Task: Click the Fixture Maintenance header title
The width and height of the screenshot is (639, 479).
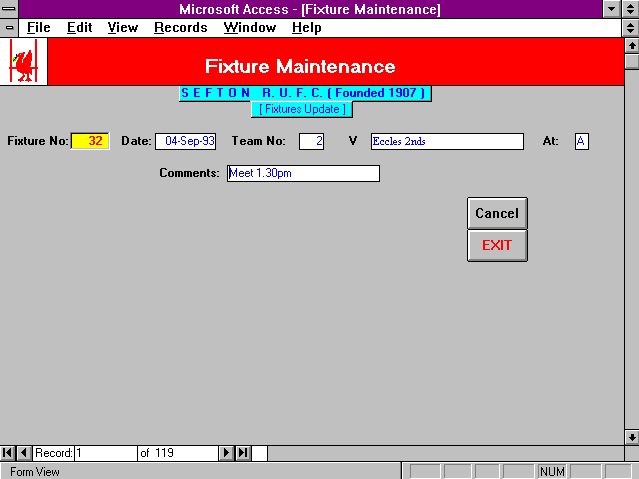Action: pyautogui.click(x=300, y=66)
